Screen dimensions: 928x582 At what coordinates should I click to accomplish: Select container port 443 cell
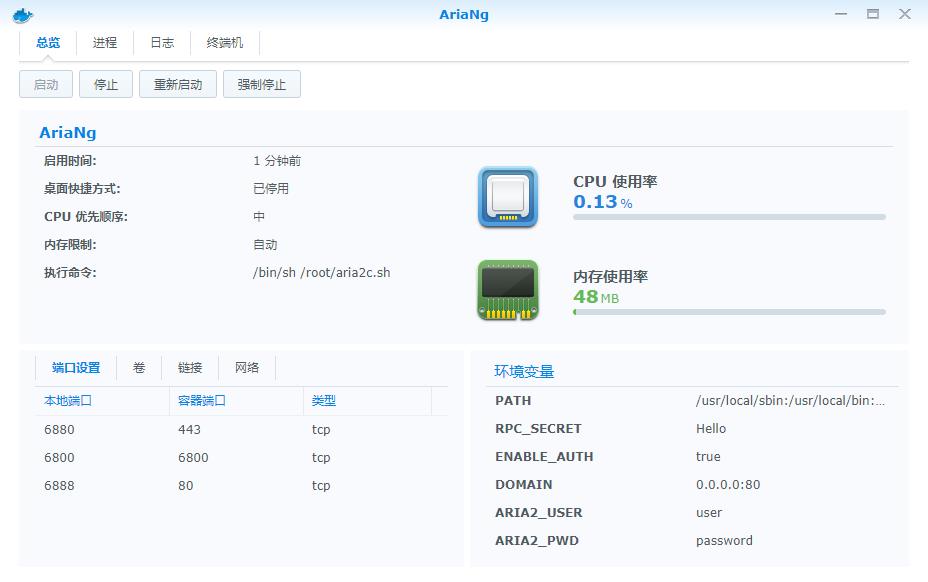[x=189, y=429]
